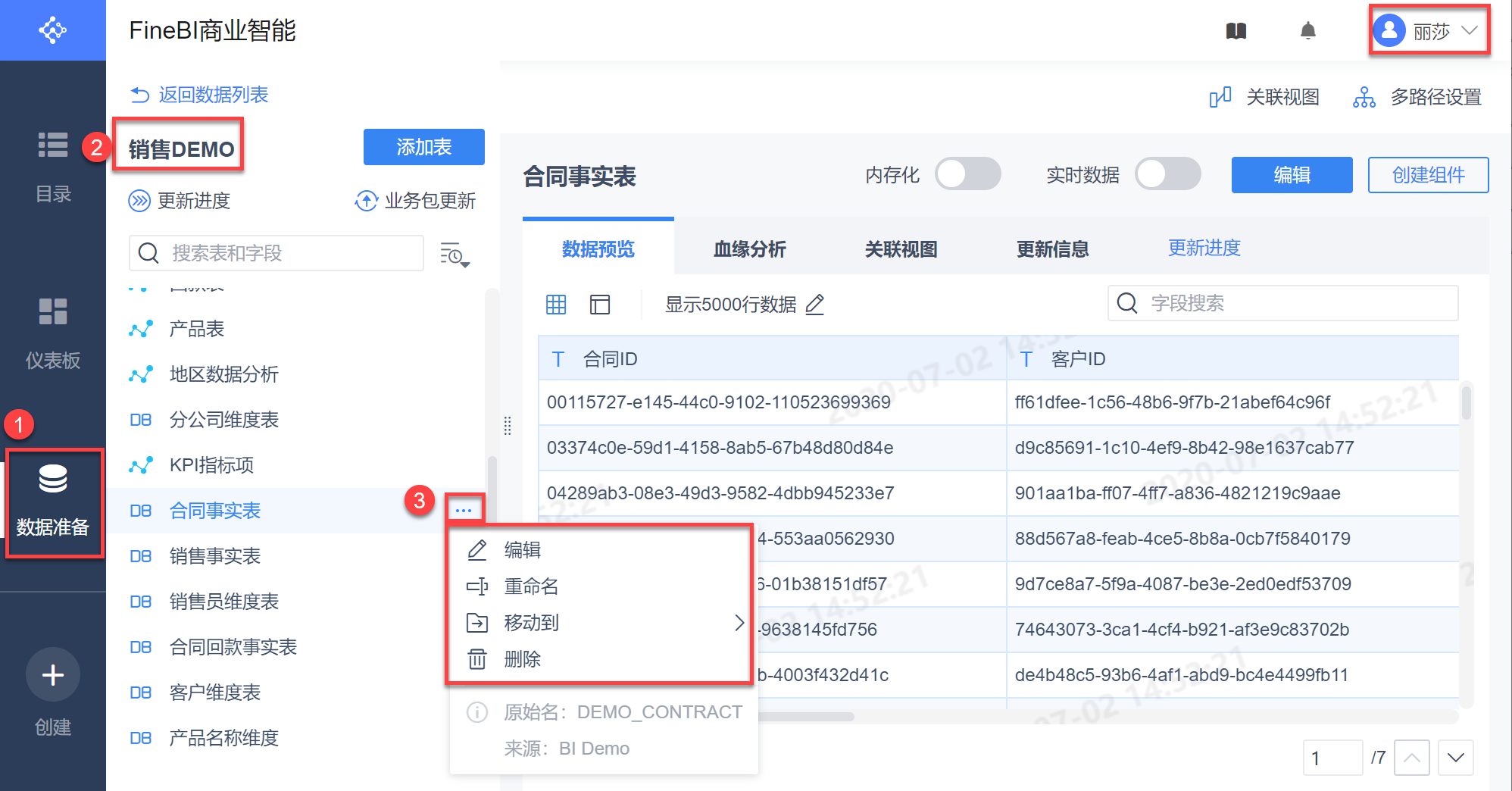1512x791 pixels.
Task: Select 产品表 in the table list
Action: pyautogui.click(x=295, y=329)
